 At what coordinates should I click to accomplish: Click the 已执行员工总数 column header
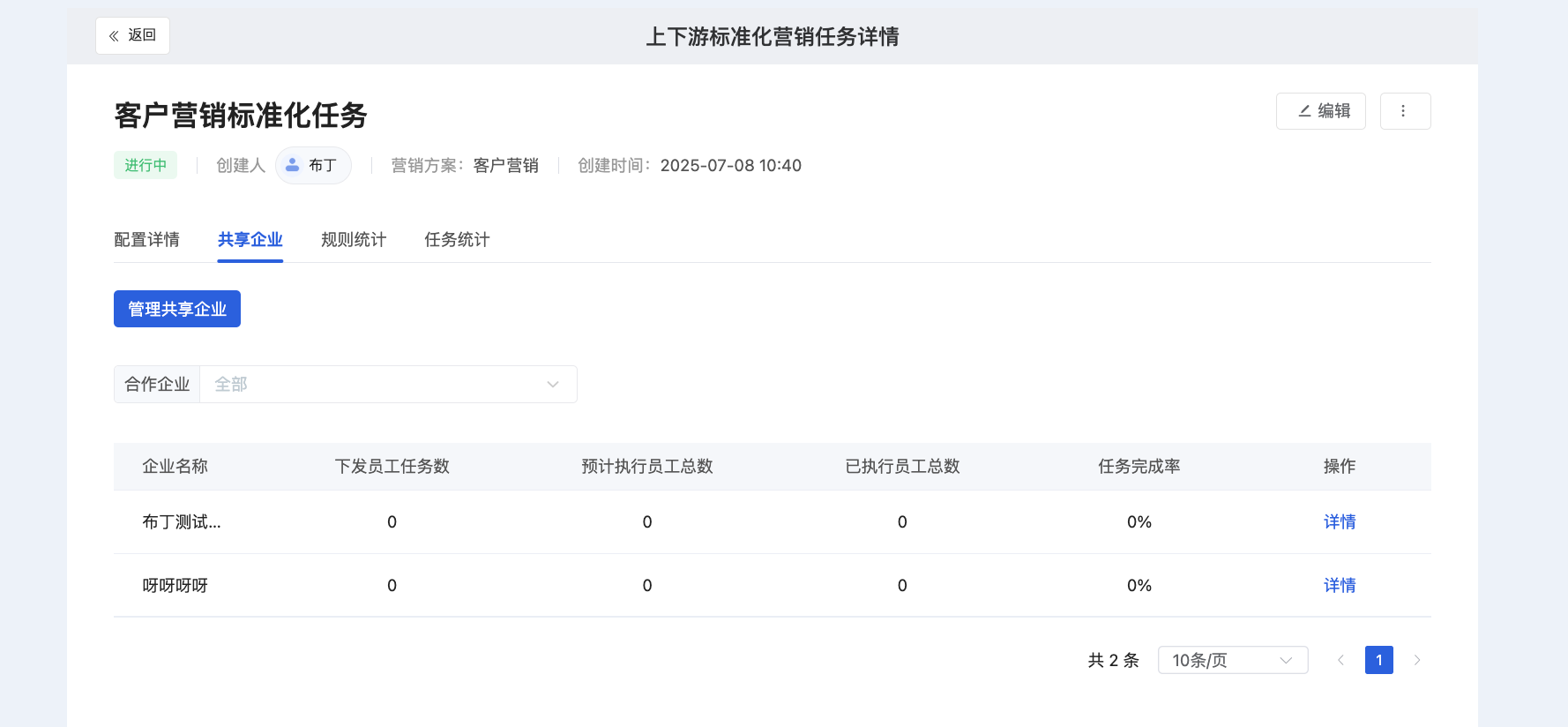click(902, 466)
